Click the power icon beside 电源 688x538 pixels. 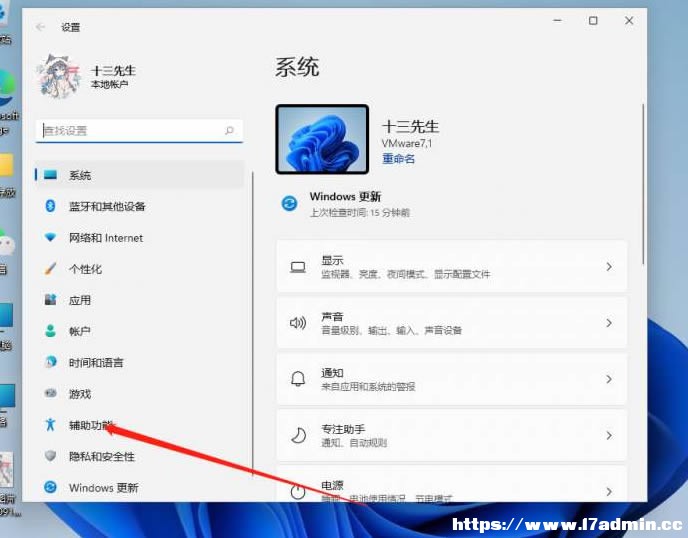(298, 491)
